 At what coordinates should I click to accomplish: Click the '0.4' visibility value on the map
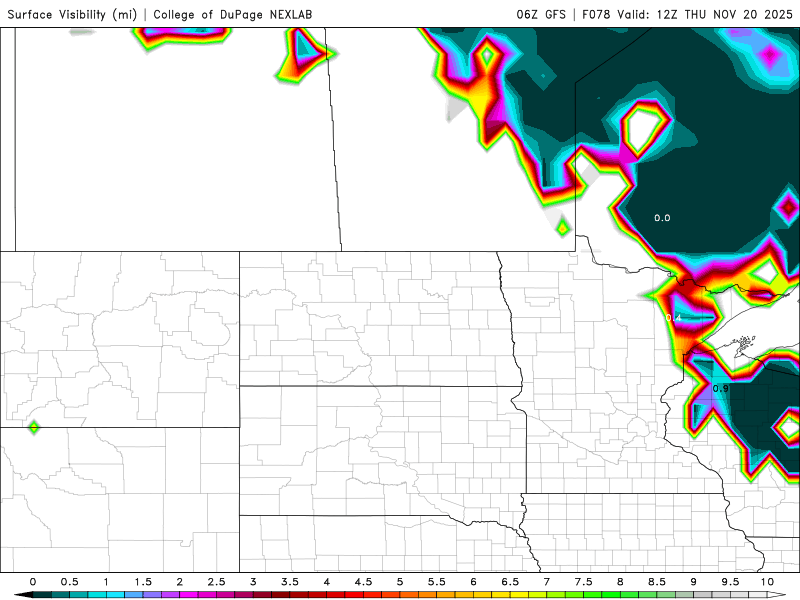tap(673, 317)
